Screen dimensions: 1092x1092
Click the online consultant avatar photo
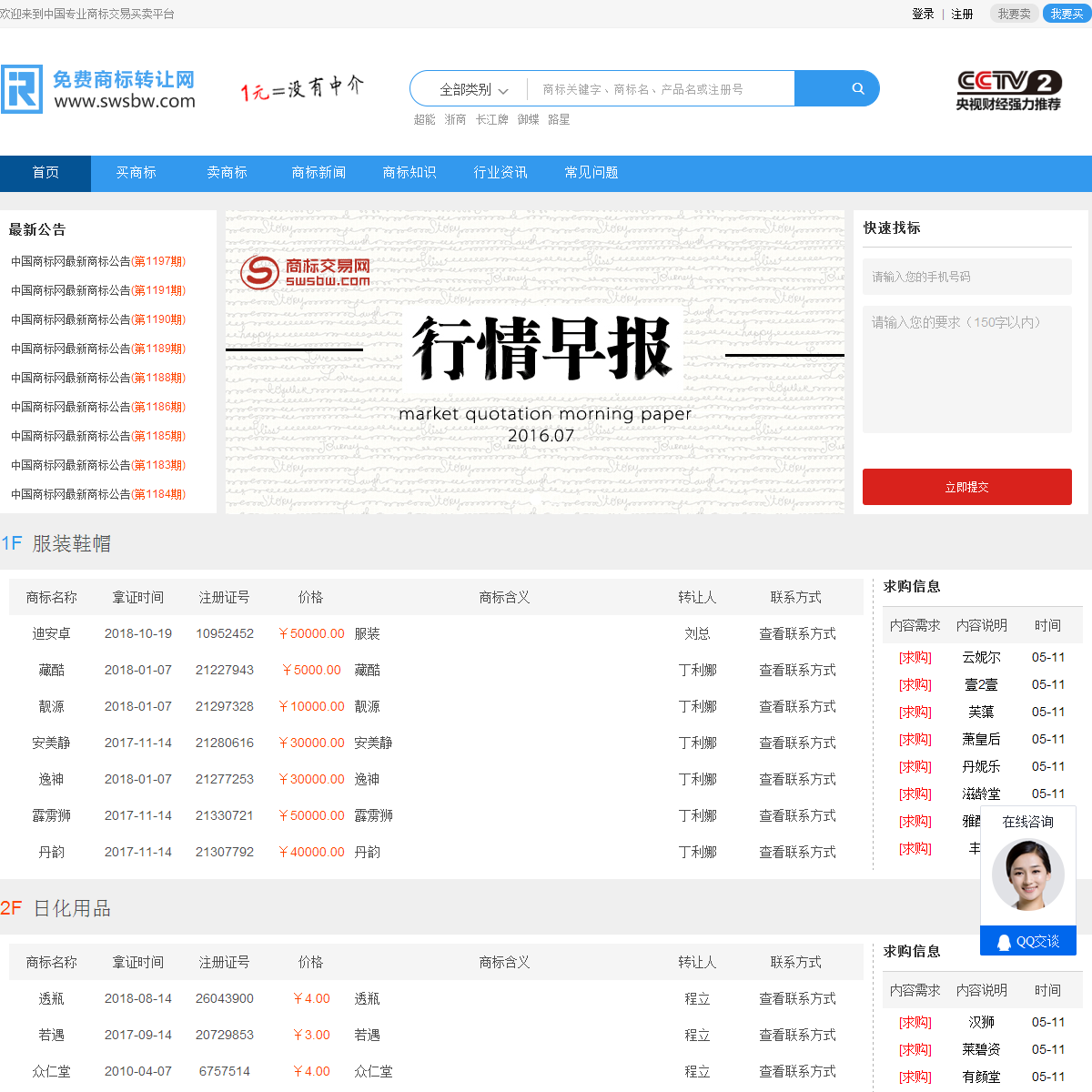[1027, 875]
